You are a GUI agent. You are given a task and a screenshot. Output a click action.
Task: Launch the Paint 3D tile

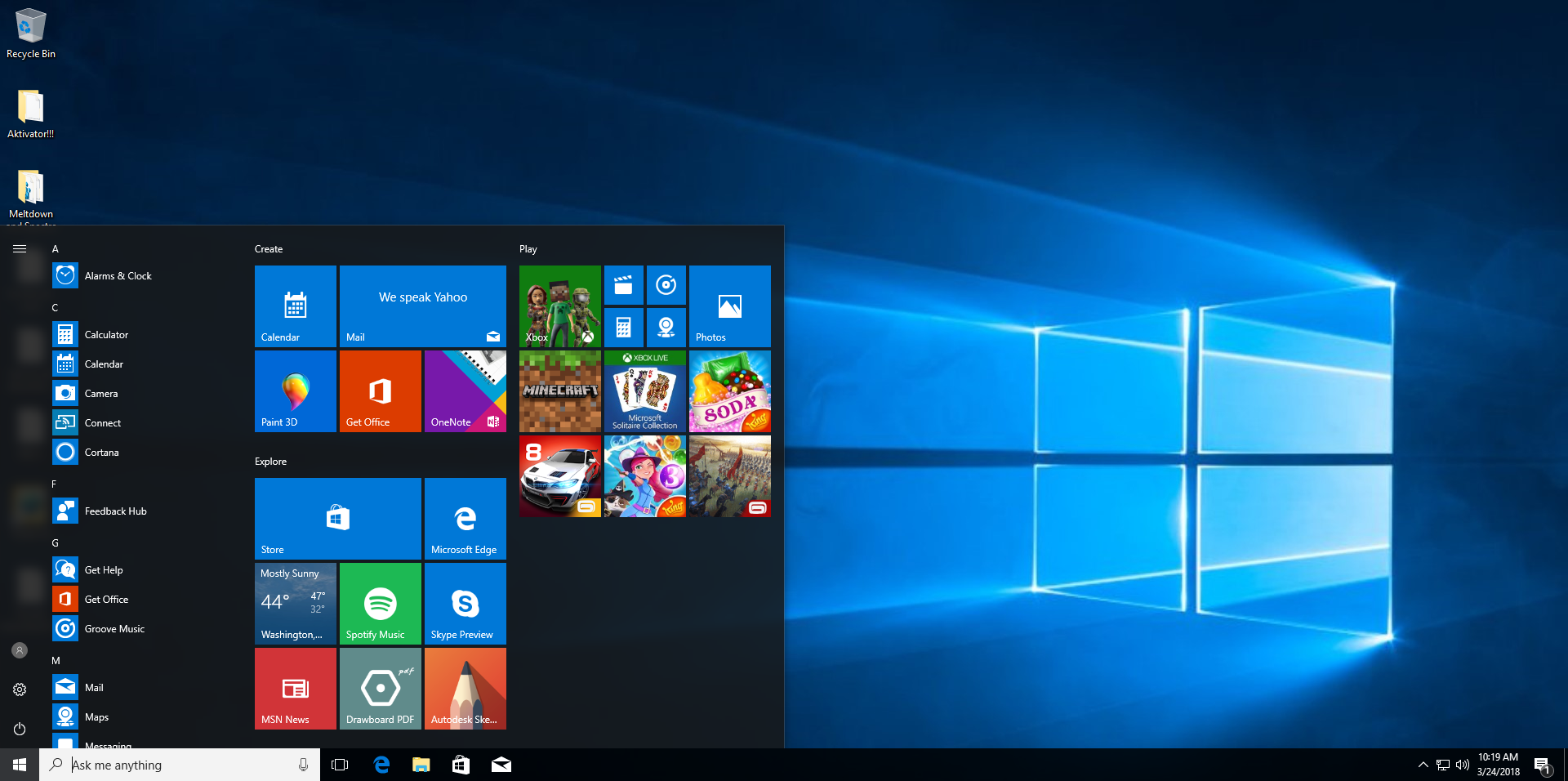point(296,391)
